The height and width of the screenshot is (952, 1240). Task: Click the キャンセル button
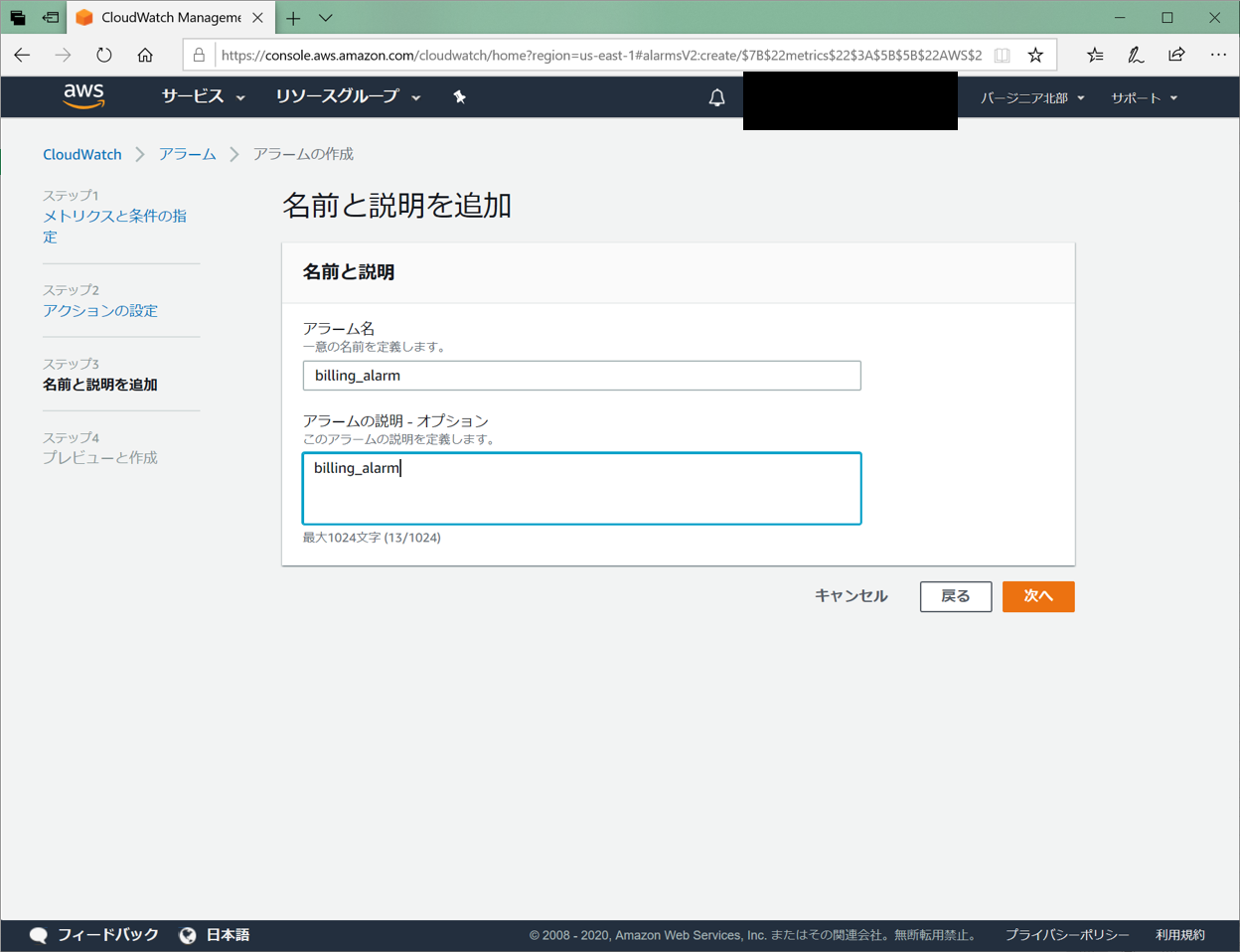pos(852,595)
